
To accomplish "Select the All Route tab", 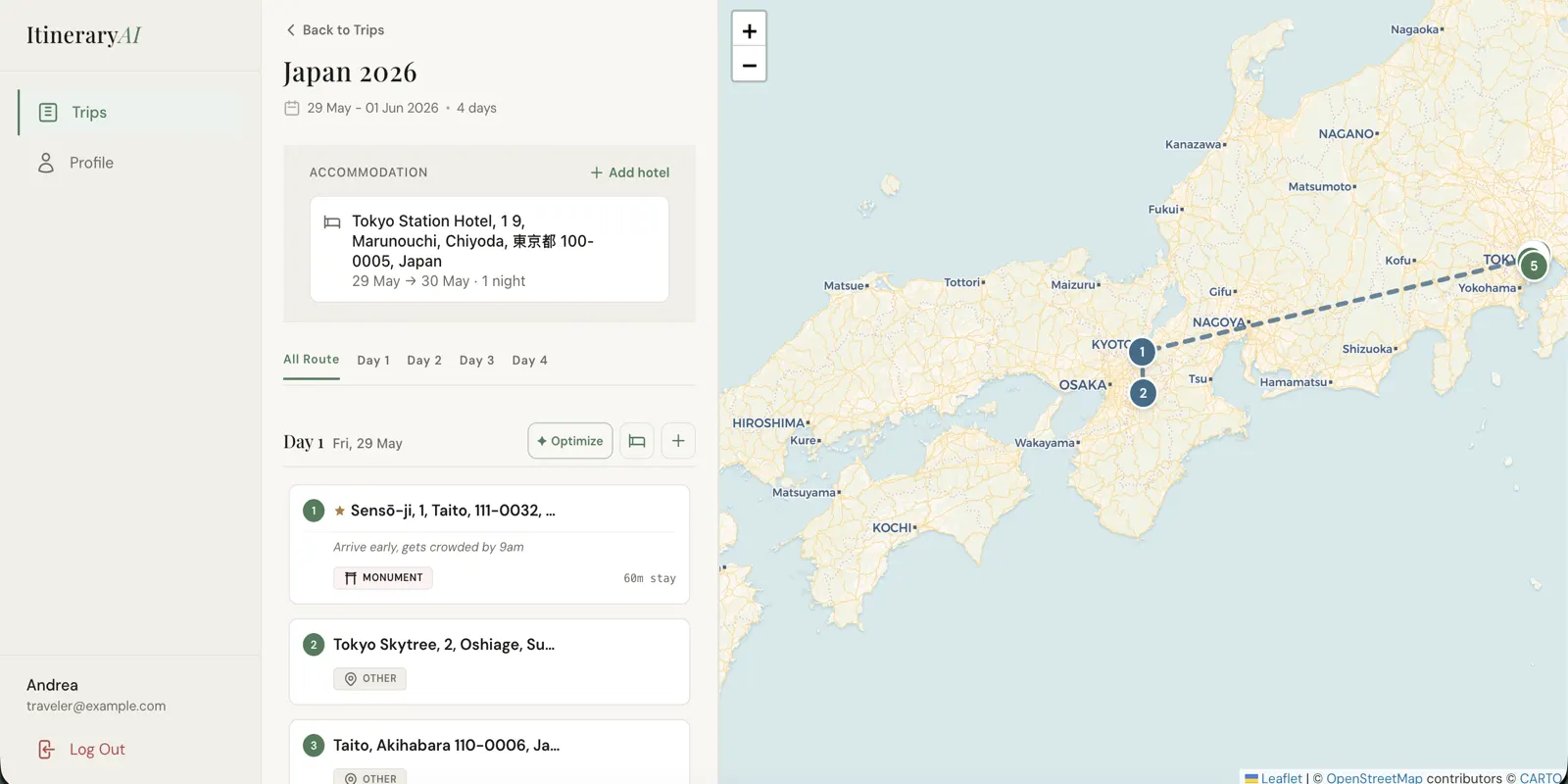I will coord(312,360).
